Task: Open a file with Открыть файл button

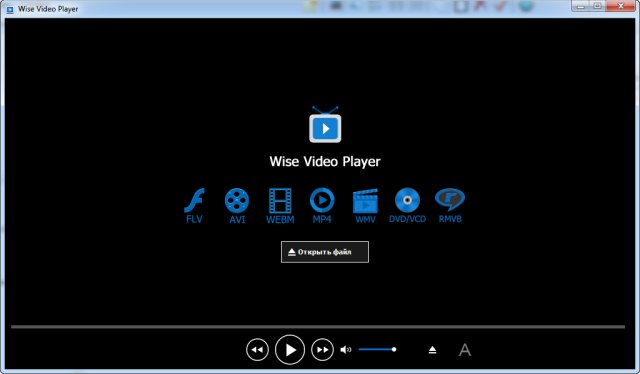Action: (325, 252)
